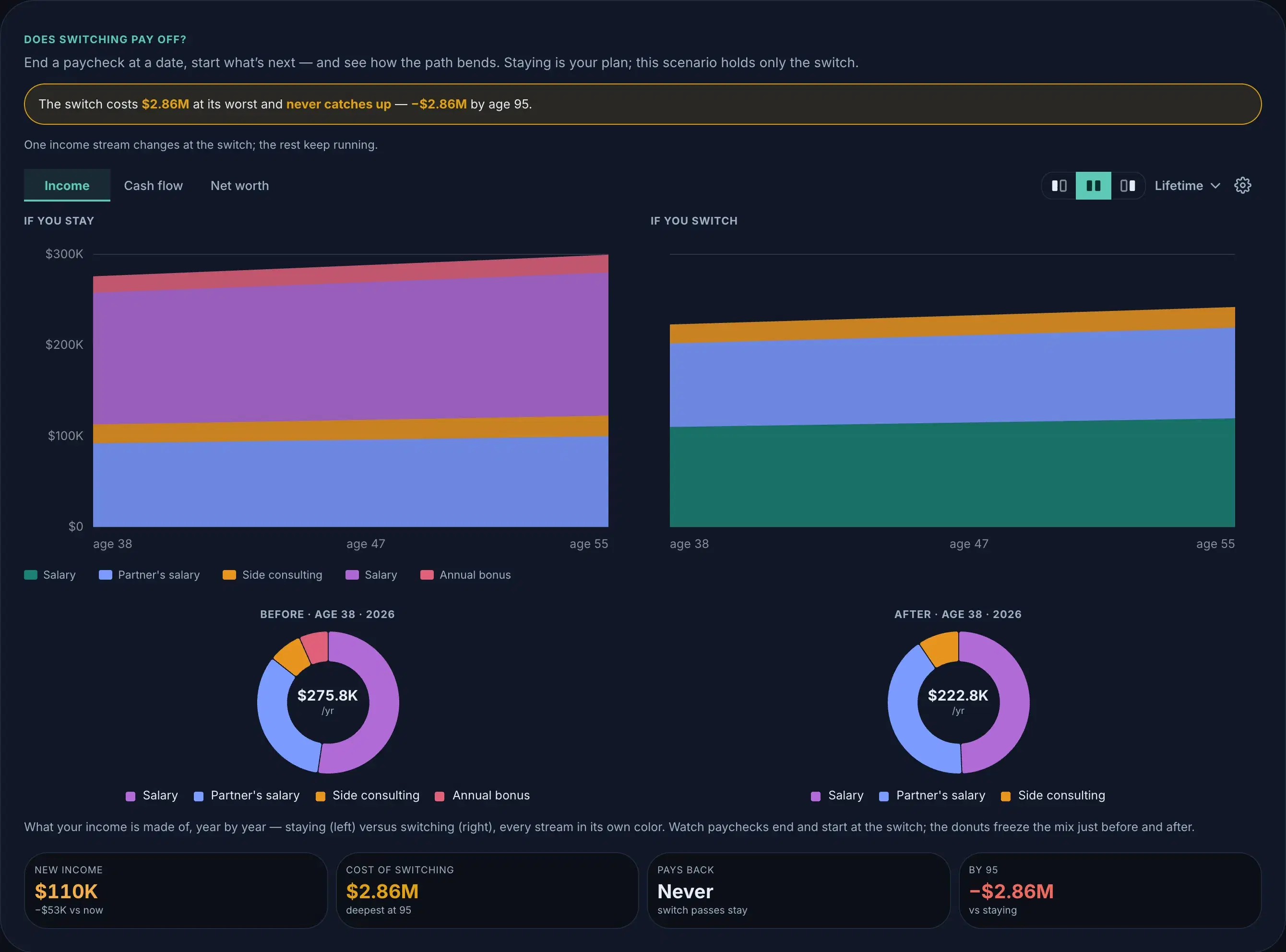Viewport: 1286px width, 952px height.
Task: Click the Cost of Switching card
Action: pyautogui.click(x=488, y=890)
